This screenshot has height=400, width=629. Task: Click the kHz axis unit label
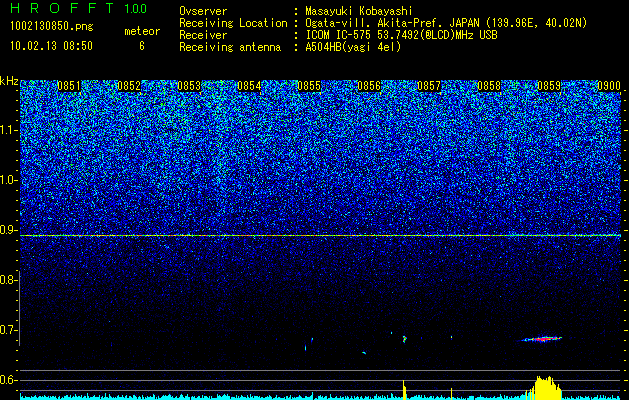click(9, 81)
